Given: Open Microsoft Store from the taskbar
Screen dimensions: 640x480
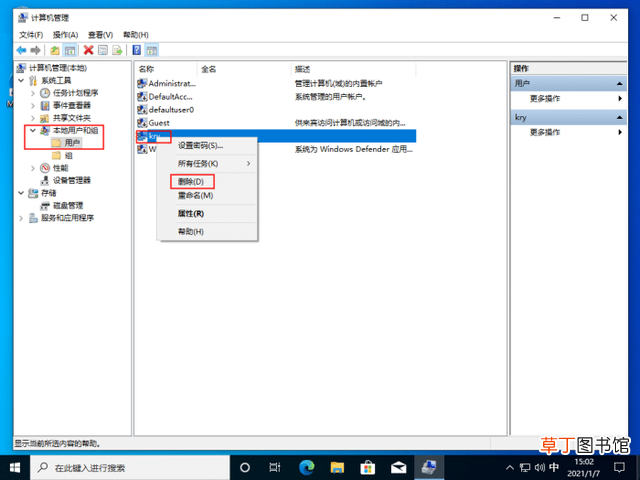Looking at the screenshot, I should [x=368, y=467].
